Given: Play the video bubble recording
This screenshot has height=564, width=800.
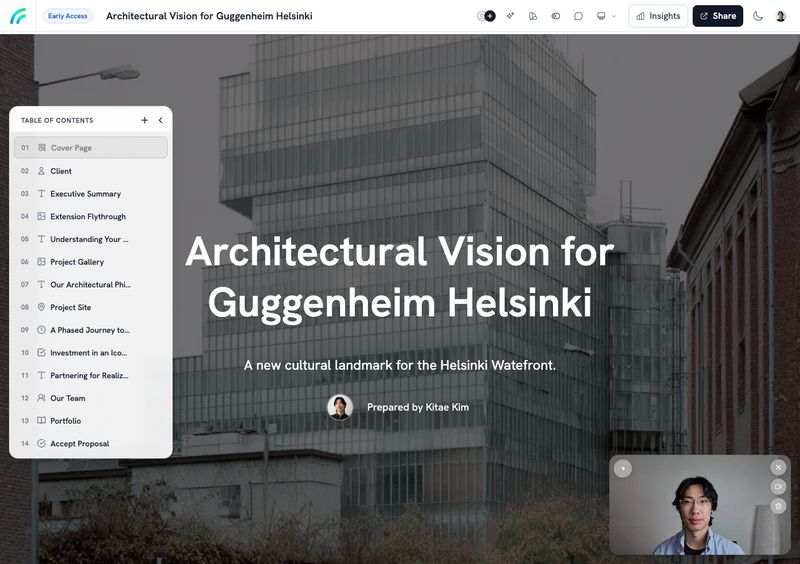Looking at the screenshot, I should tap(623, 468).
